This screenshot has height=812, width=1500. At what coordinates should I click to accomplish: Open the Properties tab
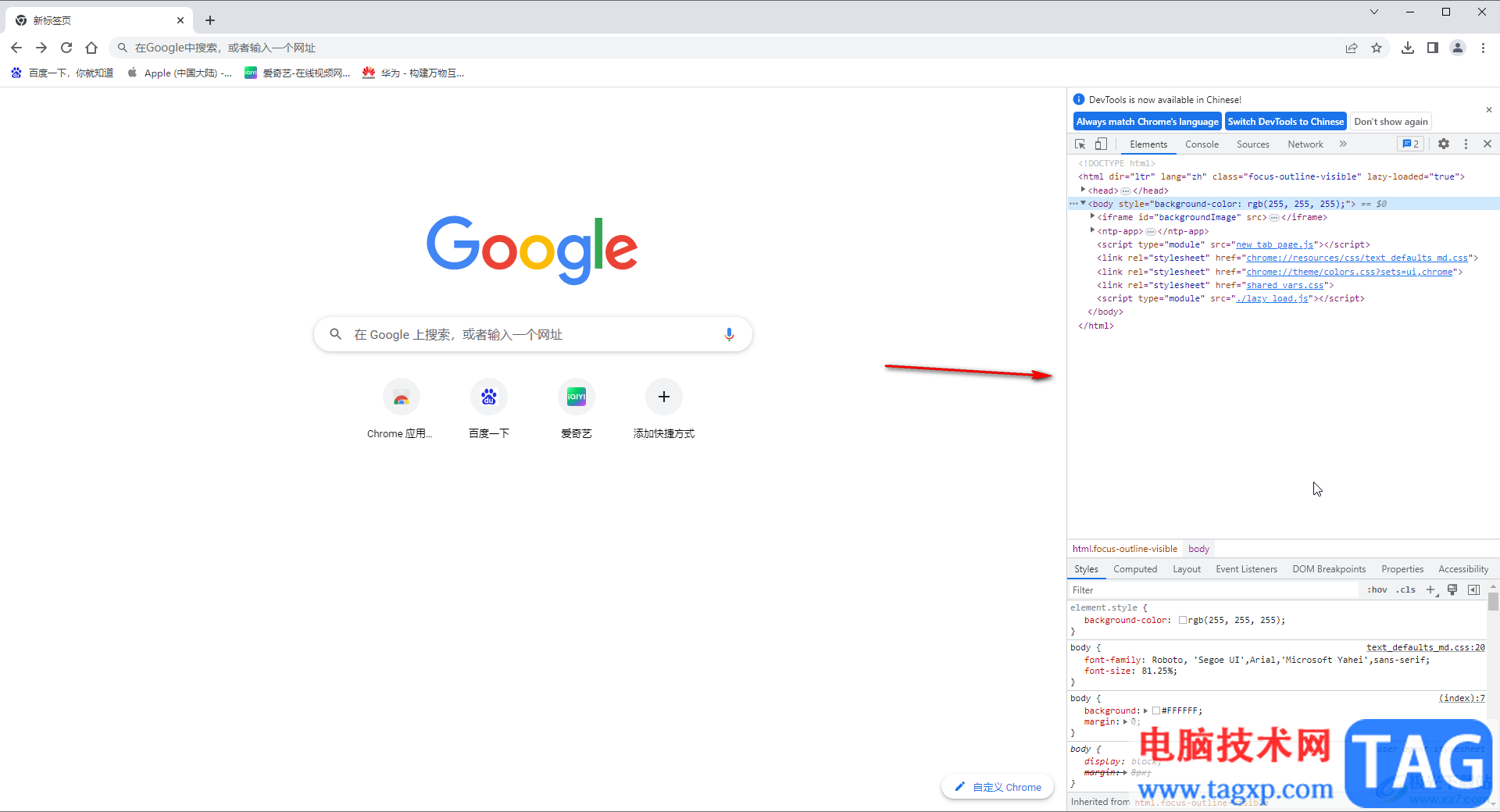[x=1402, y=569]
